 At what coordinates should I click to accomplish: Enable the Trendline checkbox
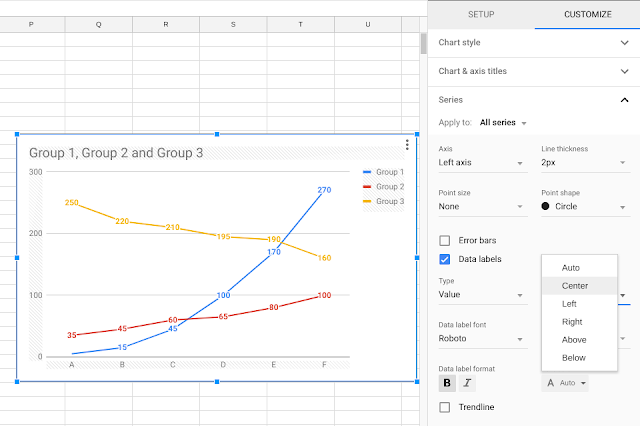(x=444, y=407)
